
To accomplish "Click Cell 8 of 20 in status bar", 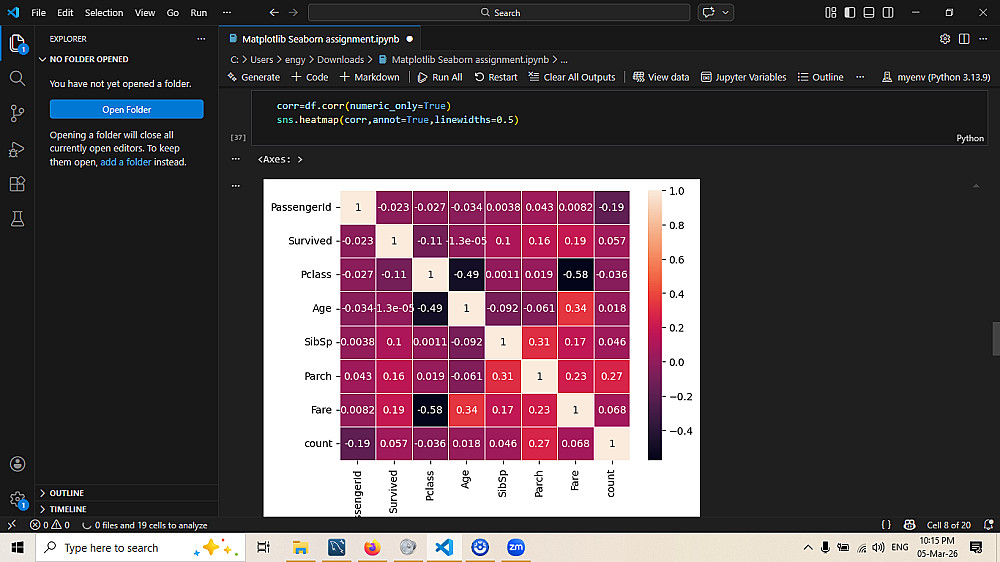I will coord(948,526).
